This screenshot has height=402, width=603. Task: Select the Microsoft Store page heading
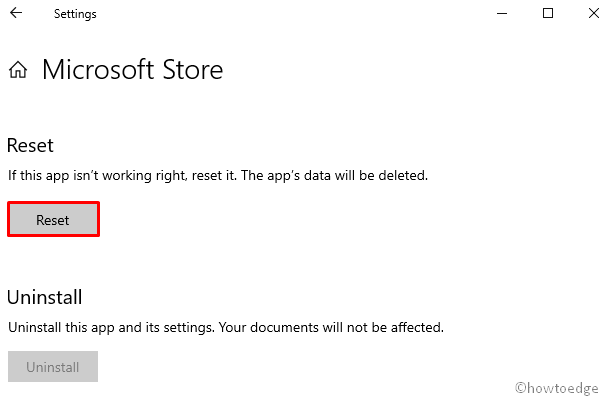(132, 70)
